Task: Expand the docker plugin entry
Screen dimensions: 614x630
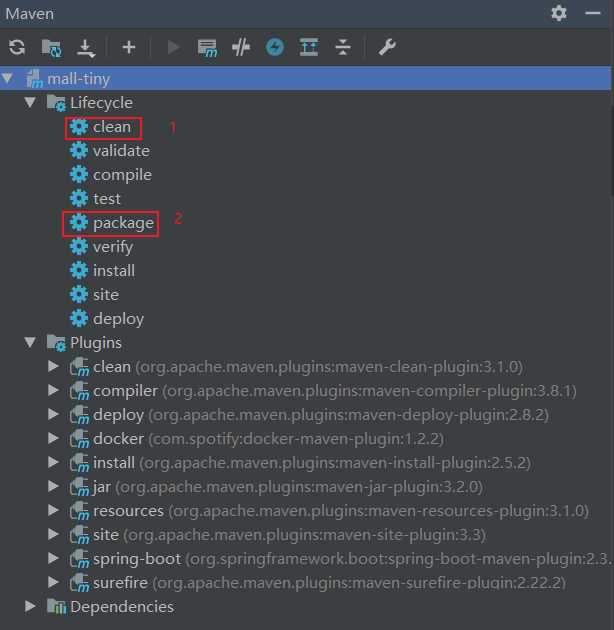Action: click(54, 439)
